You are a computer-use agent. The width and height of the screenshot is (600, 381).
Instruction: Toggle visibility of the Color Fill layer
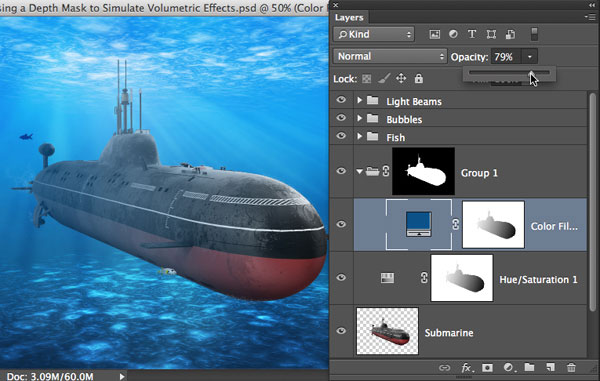pyautogui.click(x=341, y=224)
